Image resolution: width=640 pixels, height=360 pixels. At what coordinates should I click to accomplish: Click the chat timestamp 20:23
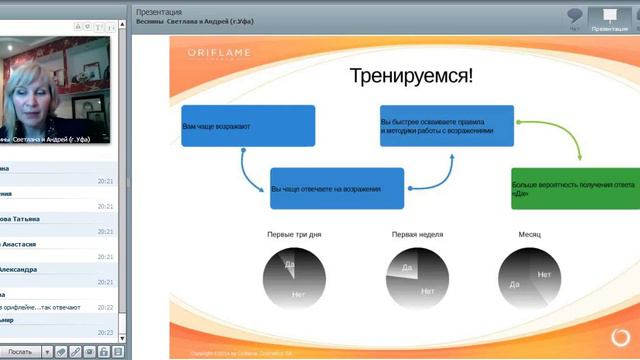click(105, 333)
